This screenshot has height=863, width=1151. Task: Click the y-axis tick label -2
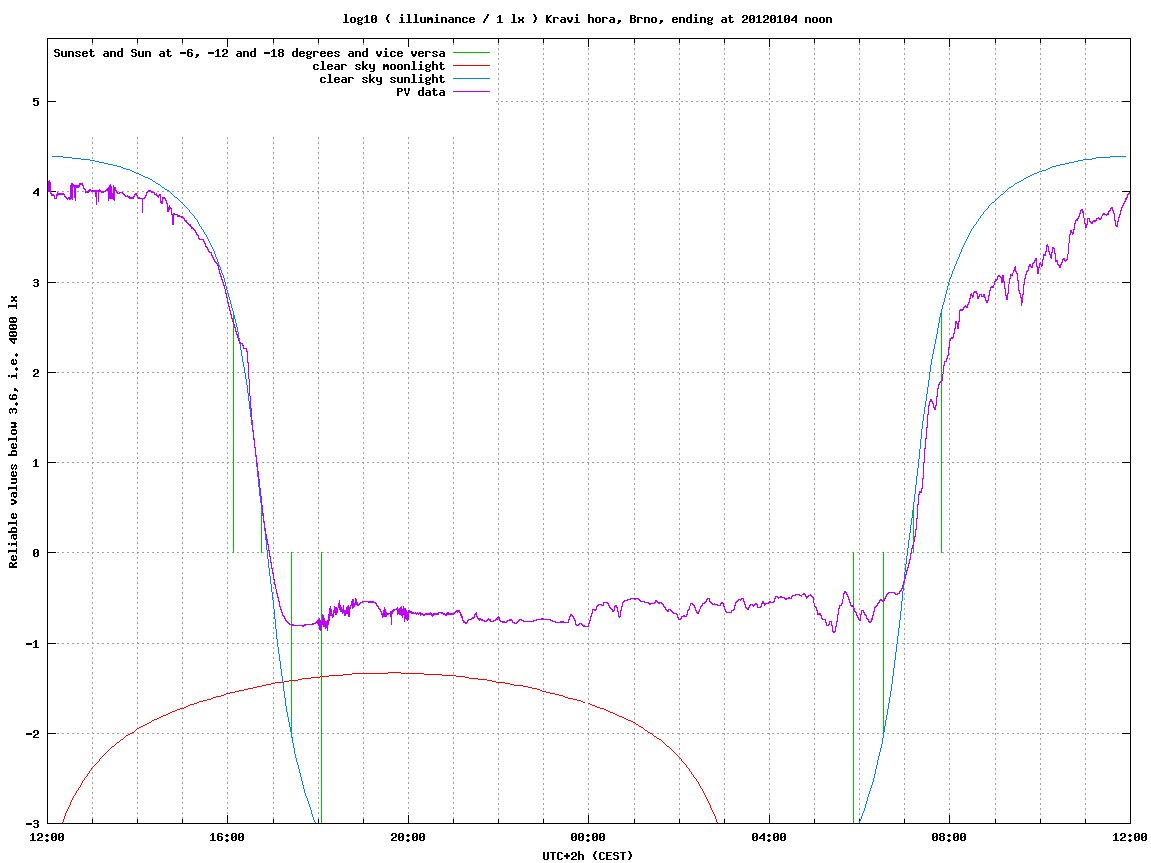(32, 734)
